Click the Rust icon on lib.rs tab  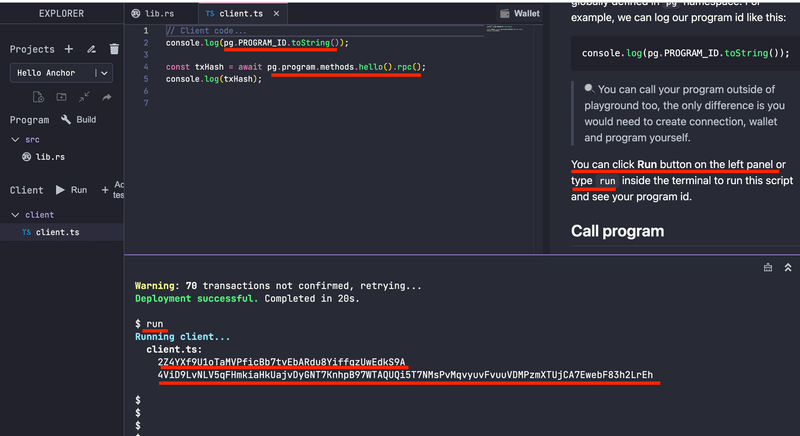pos(136,14)
